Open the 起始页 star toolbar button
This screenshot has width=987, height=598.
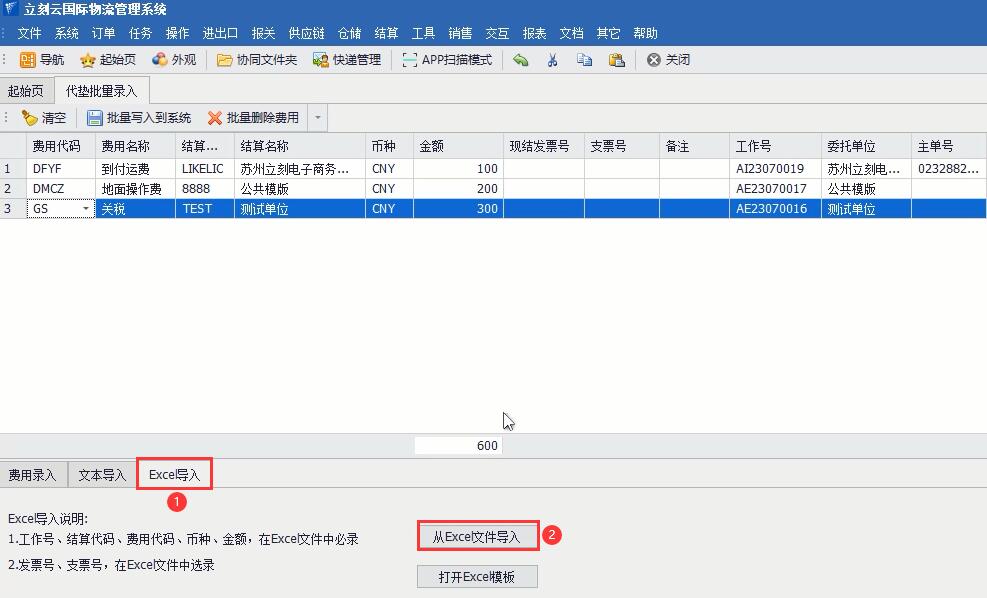coord(108,60)
